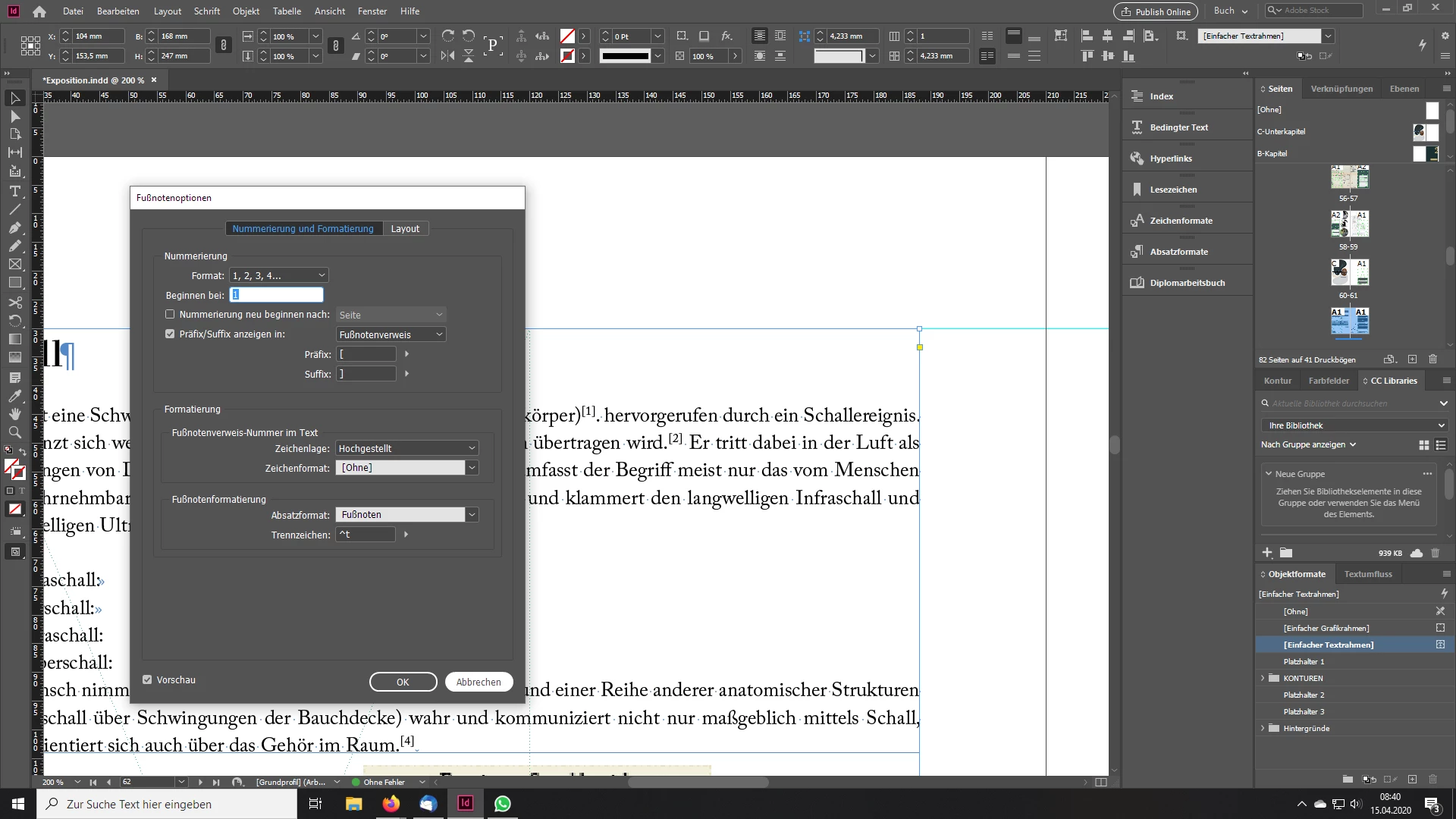Open the Absatzformate panel
Image resolution: width=1456 pixels, height=819 pixels.
pyautogui.click(x=1178, y=252)
